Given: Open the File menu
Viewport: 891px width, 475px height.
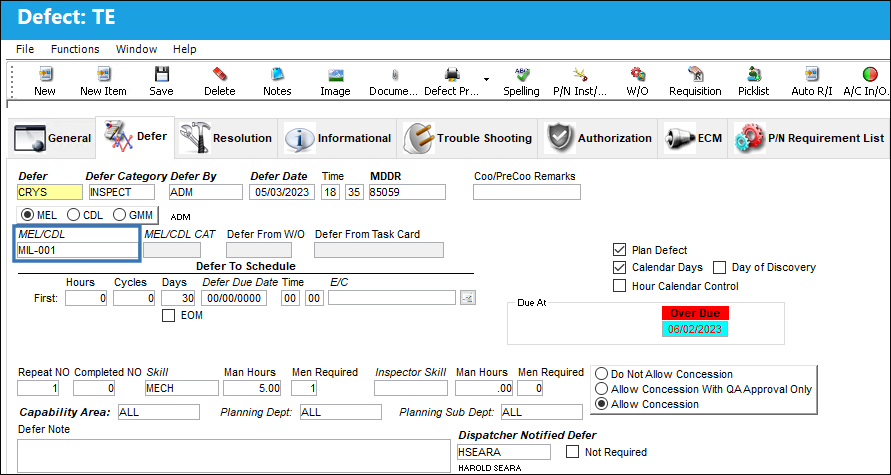Looking at the screenshot, I should tap(25, 49).
